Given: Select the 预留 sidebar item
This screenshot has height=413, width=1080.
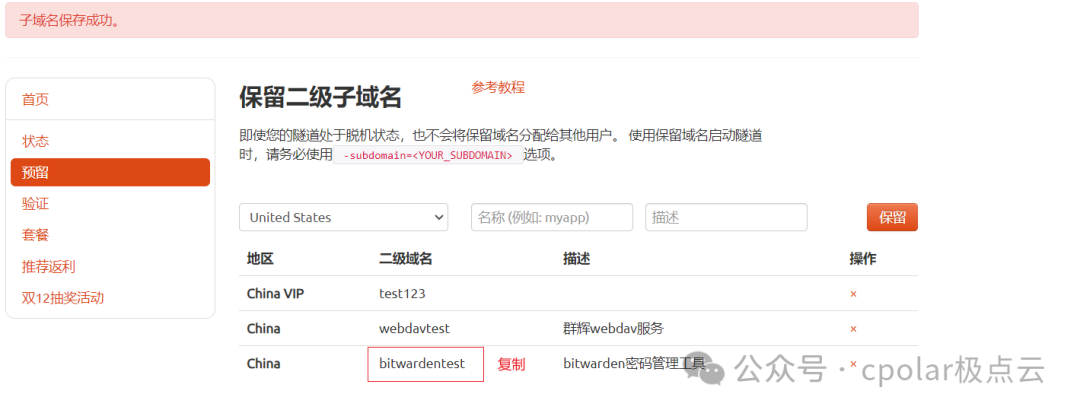Looking at the screenshot, I should tap(110, 172).
